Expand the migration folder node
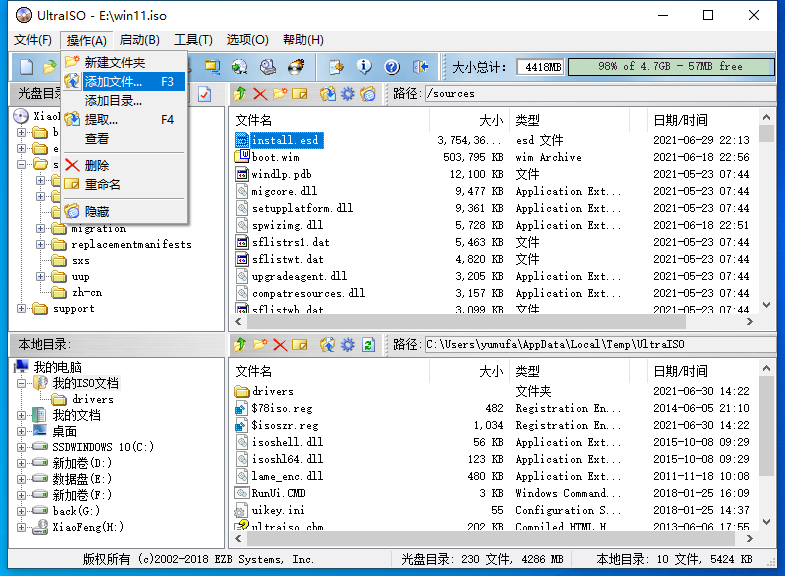Screen dimensions: 785x576 click(41, 229)
